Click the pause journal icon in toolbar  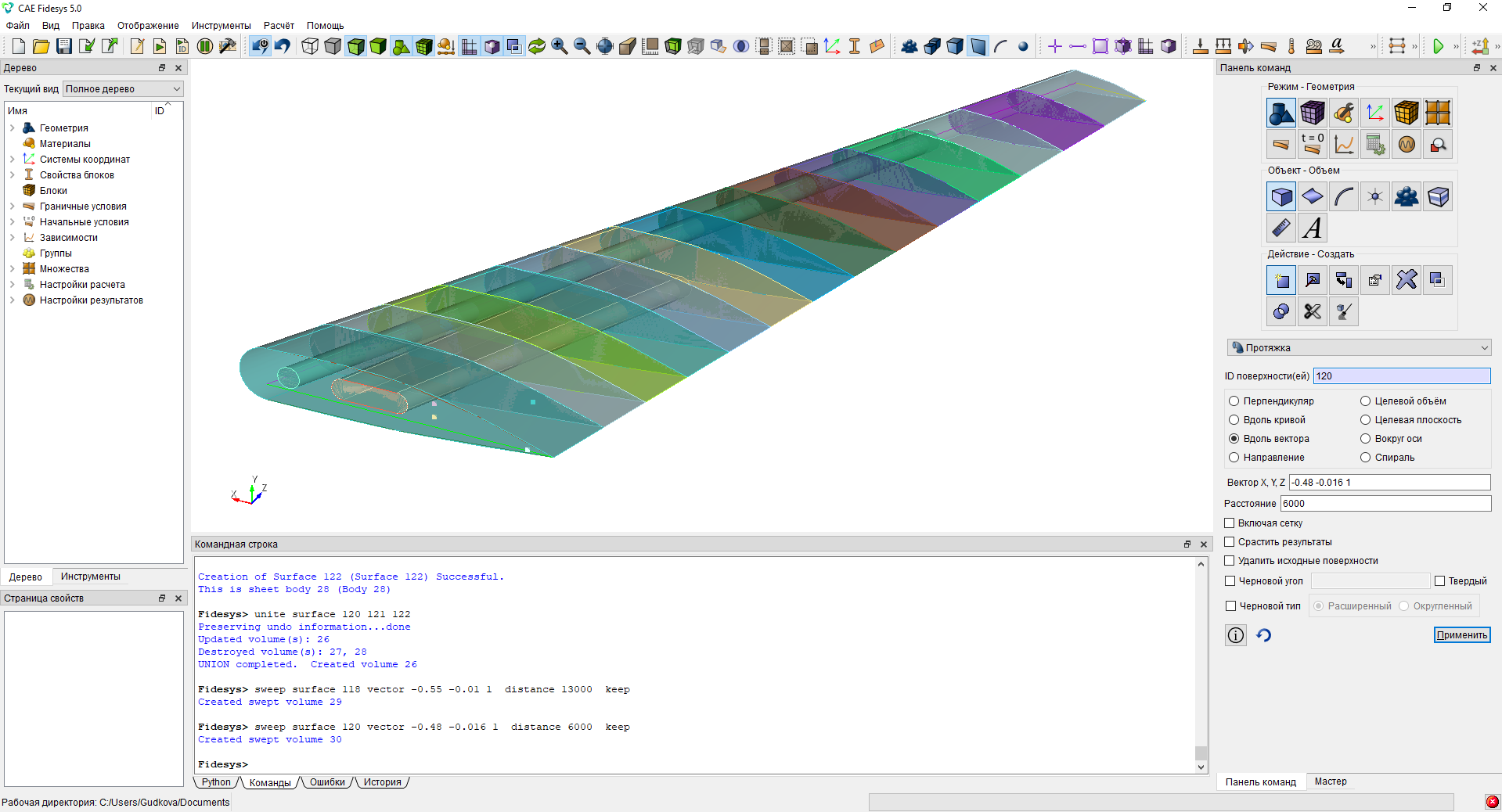tap(205, 46)
